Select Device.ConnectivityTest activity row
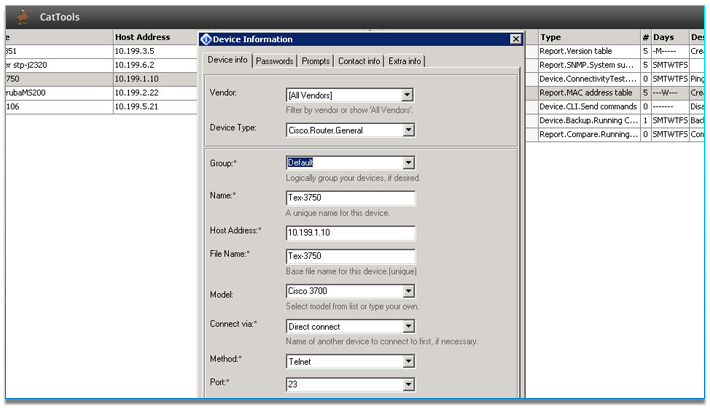This screenshot has width=710, height=410. tap(588, 79)
